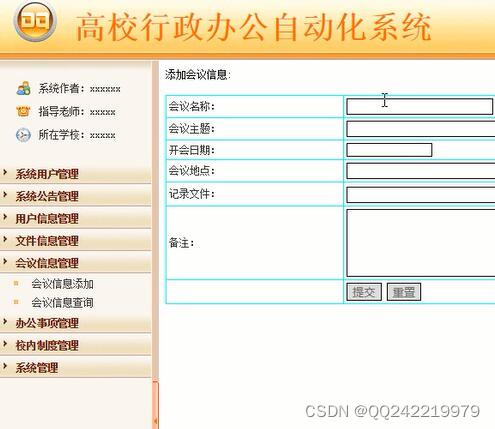Viewport: 495px width, 429px height.
Task: Expand the 系统公告管理 menu arrow
Action: point(5,194)
